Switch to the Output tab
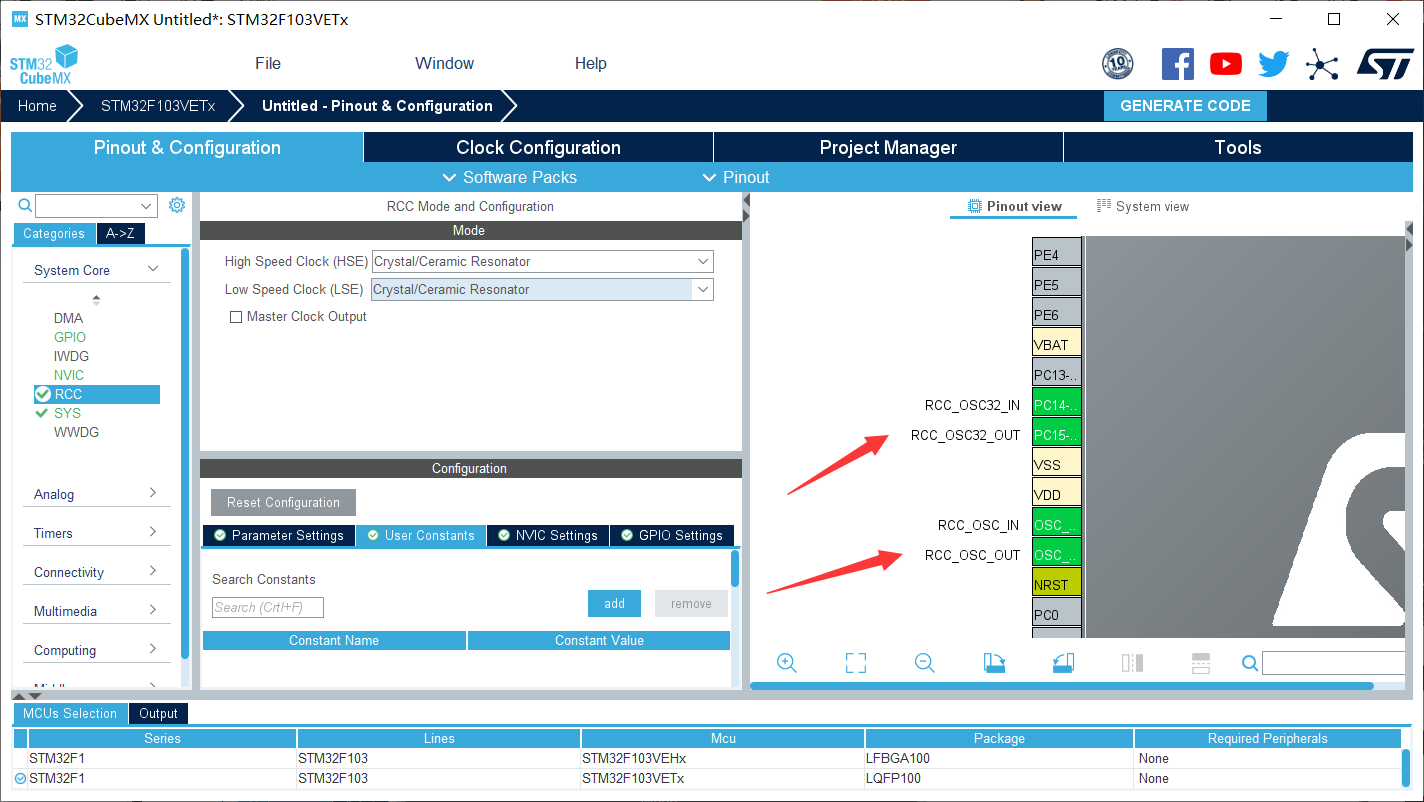This screenshot has height=802, width=1424. 158,713
